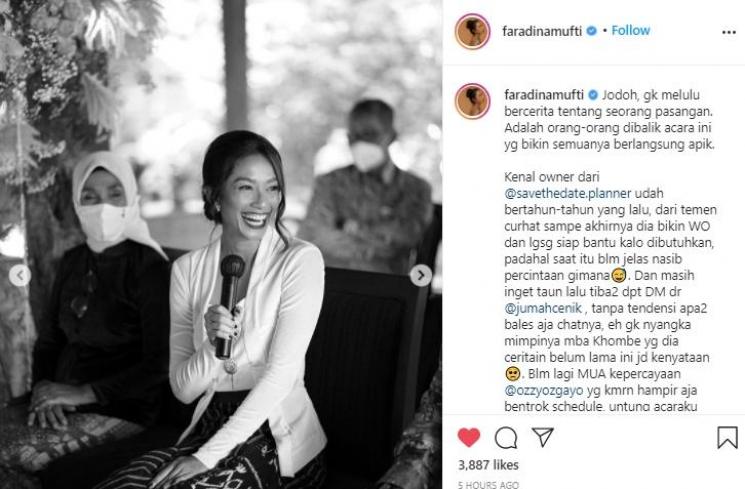This screenshot has height=489, width=745.
Task: Share post using paper plane icon
Action: point(542,437)
